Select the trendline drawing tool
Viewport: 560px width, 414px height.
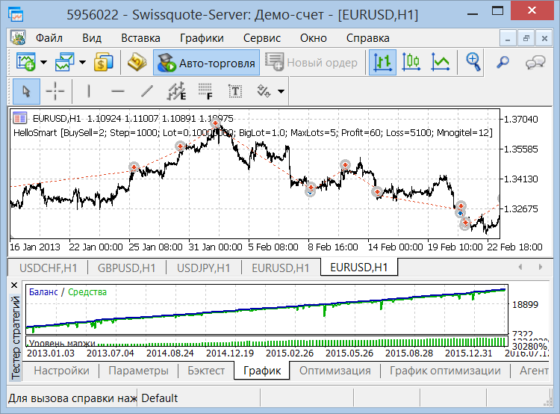(146, 91)
